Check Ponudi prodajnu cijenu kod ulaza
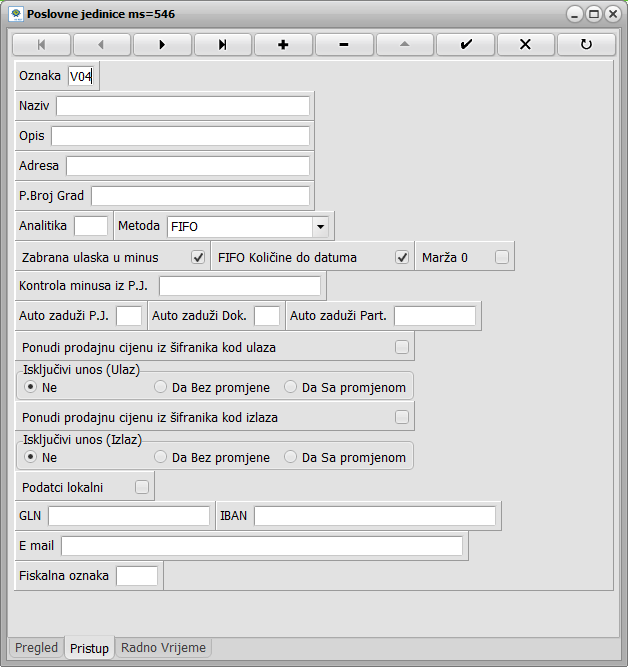Viewport: 628px width, 667px height. click(x=402, y=347)
